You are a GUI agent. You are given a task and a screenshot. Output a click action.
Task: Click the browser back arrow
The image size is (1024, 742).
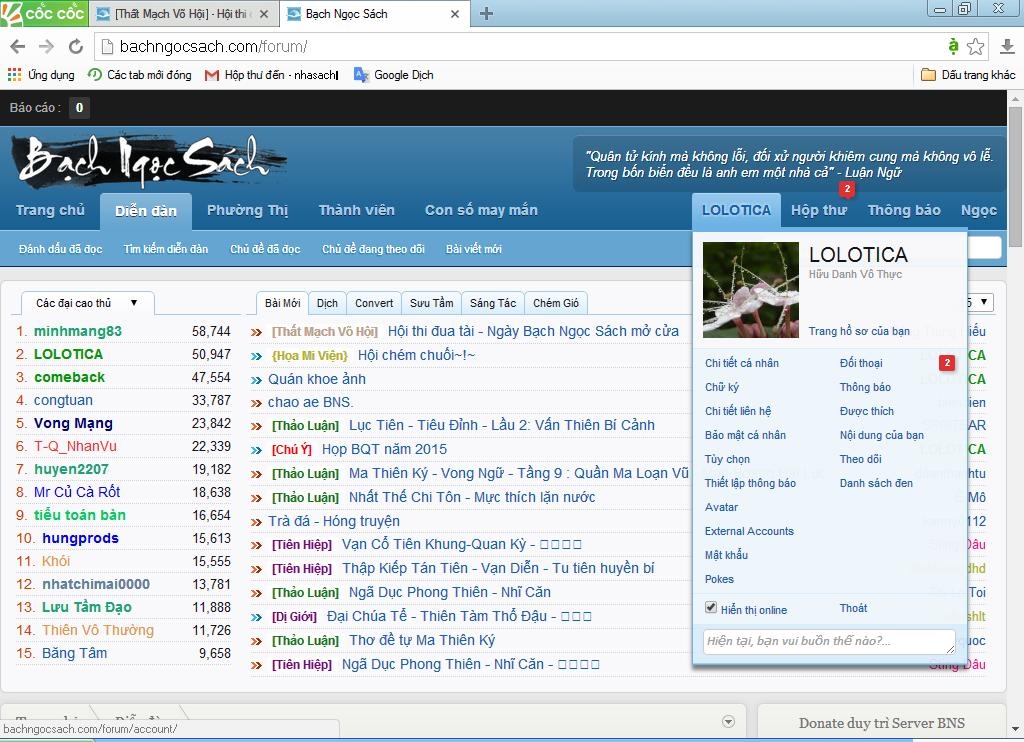pyautogui.click(x=18, y=47)
